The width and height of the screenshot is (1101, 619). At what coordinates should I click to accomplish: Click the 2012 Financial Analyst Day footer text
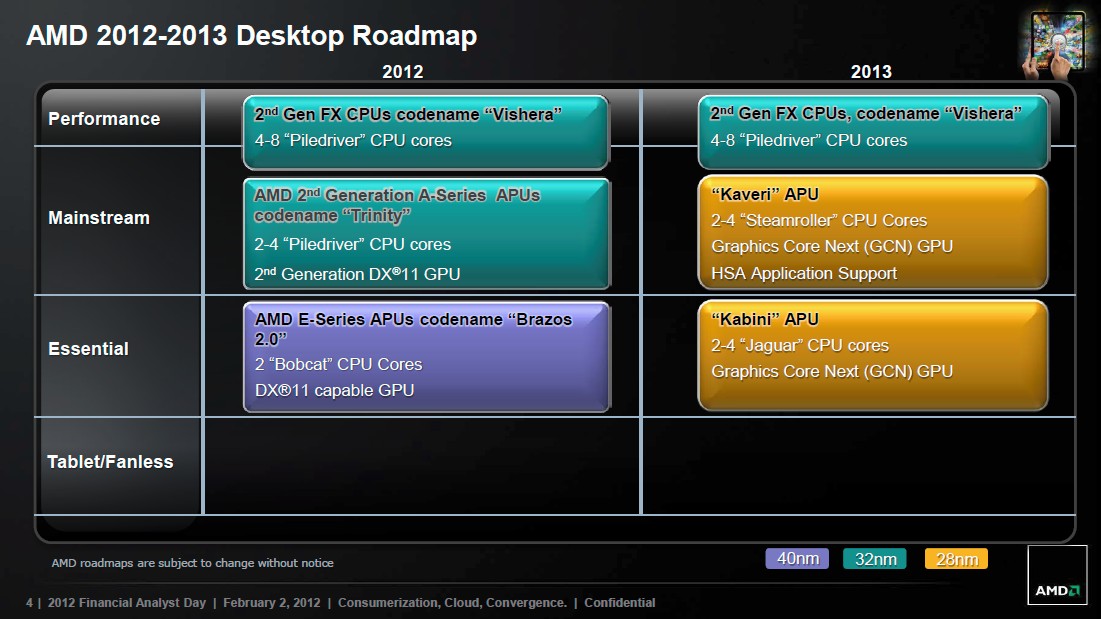pos(126,602)
